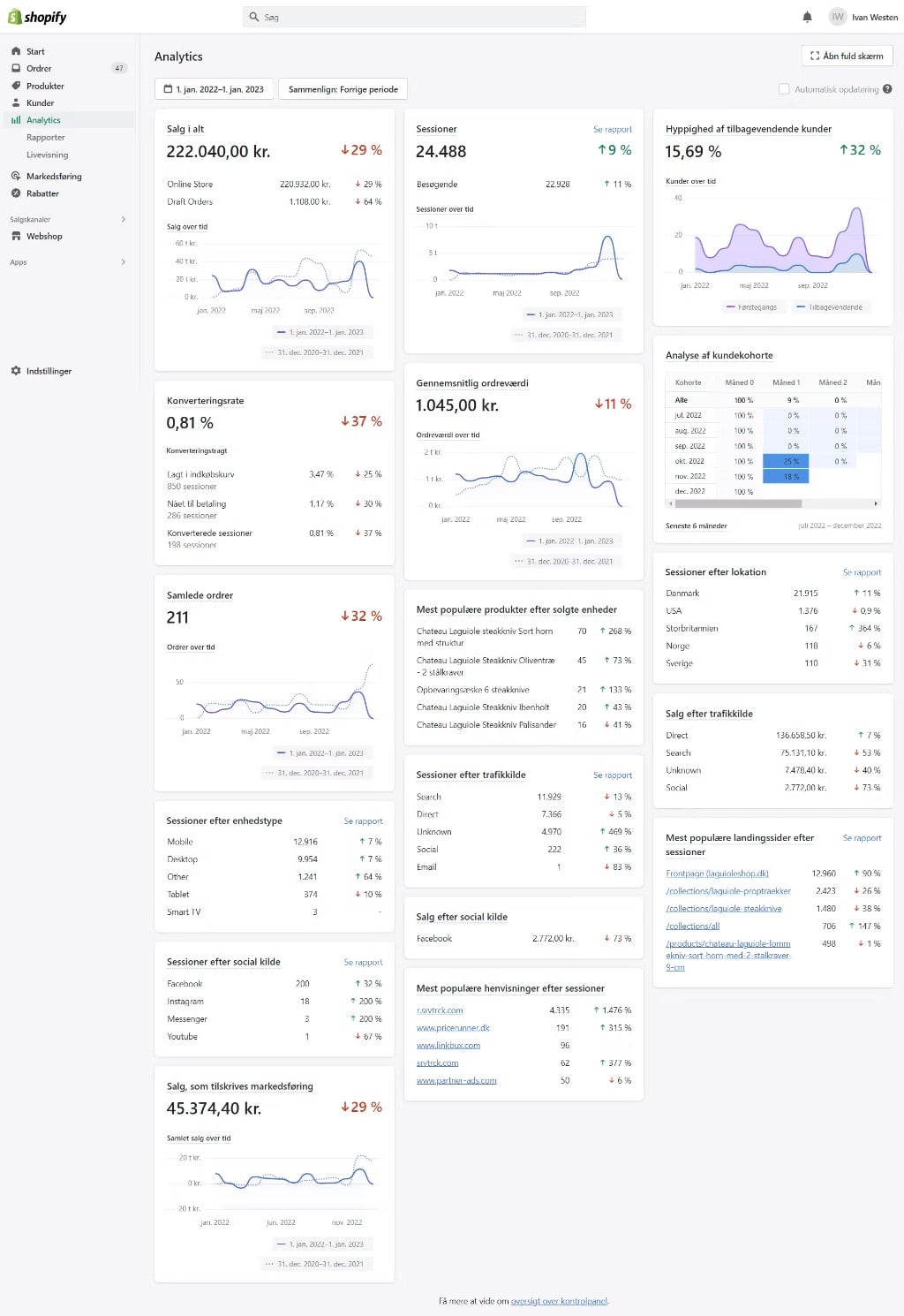Click the Start home icon in sidebar
Viewport: 904px width, 1316px height.
coord(16,51)
